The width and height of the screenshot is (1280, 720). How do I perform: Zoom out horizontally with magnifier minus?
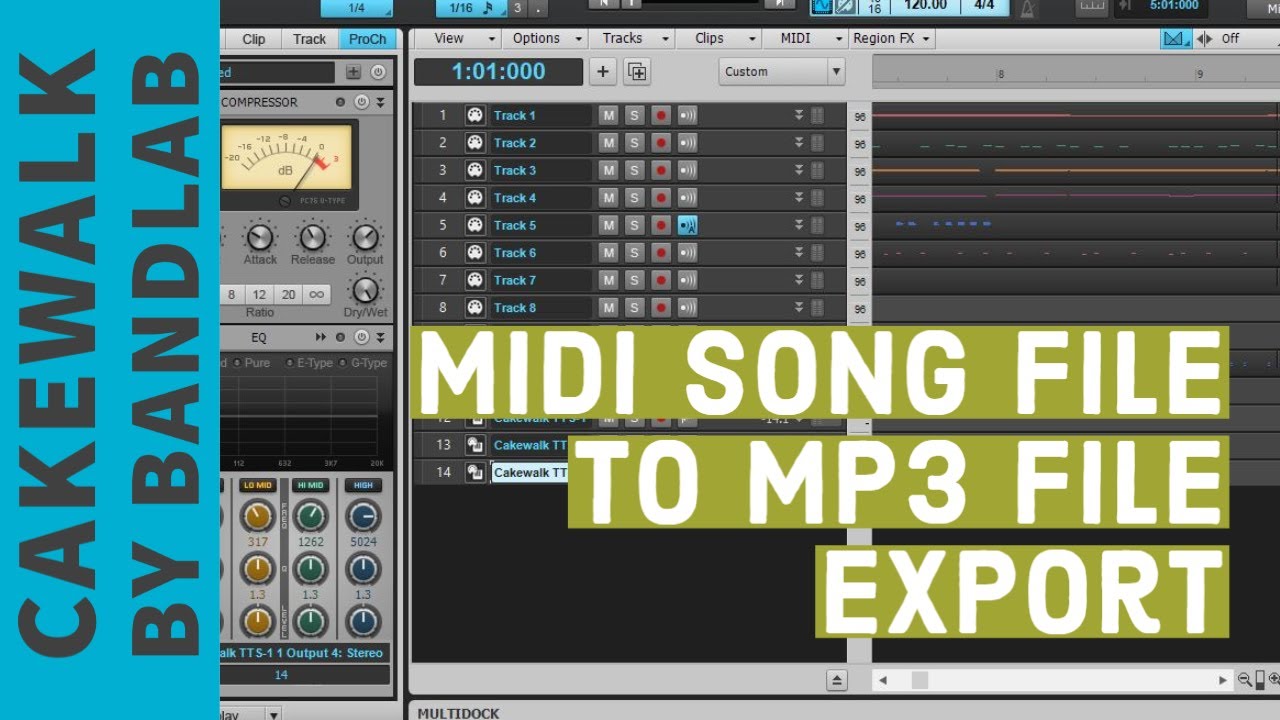pyautogui.click(x=1245, y=680)
